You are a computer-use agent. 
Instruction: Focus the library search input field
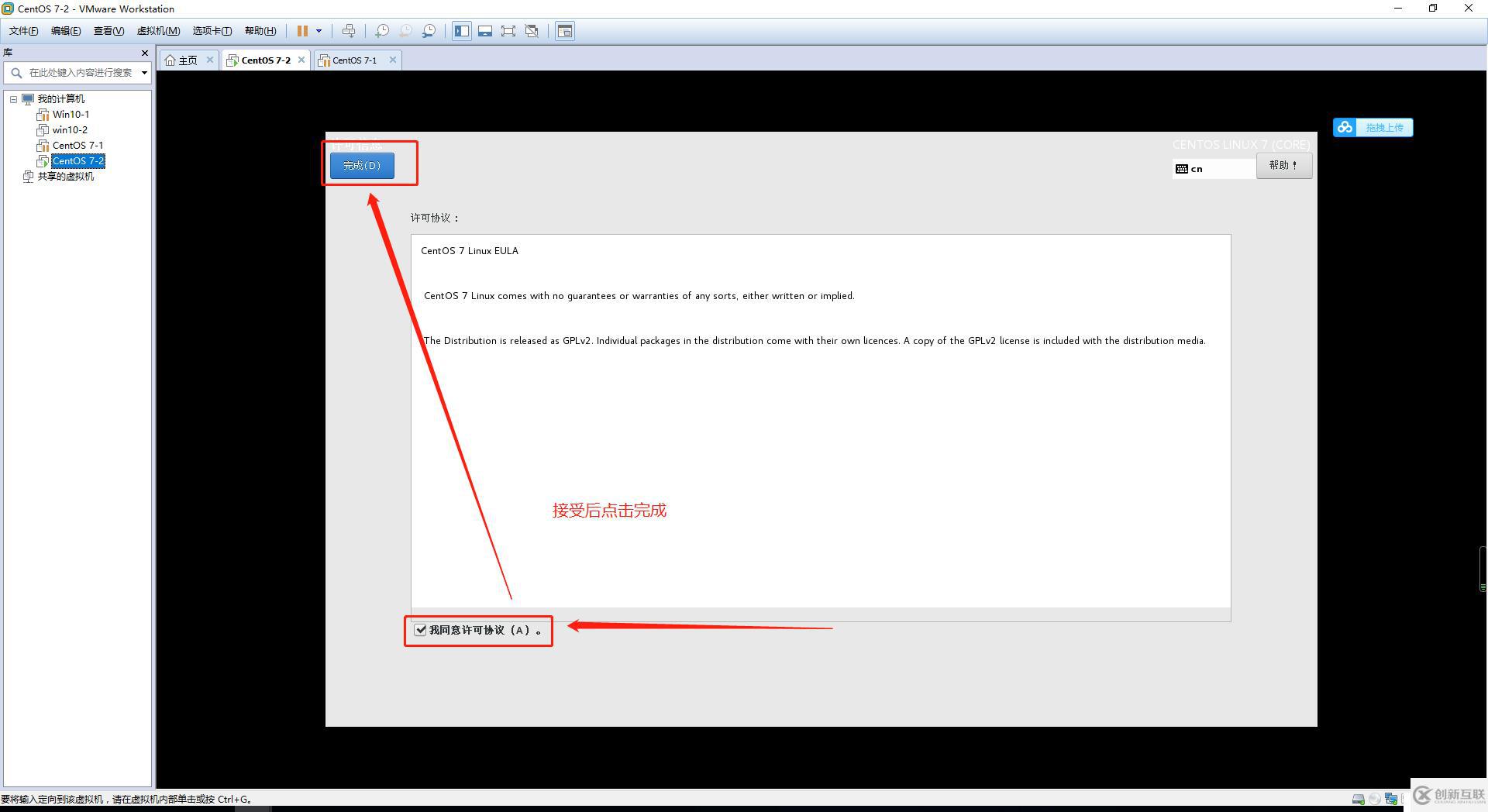tap(81, 73)
